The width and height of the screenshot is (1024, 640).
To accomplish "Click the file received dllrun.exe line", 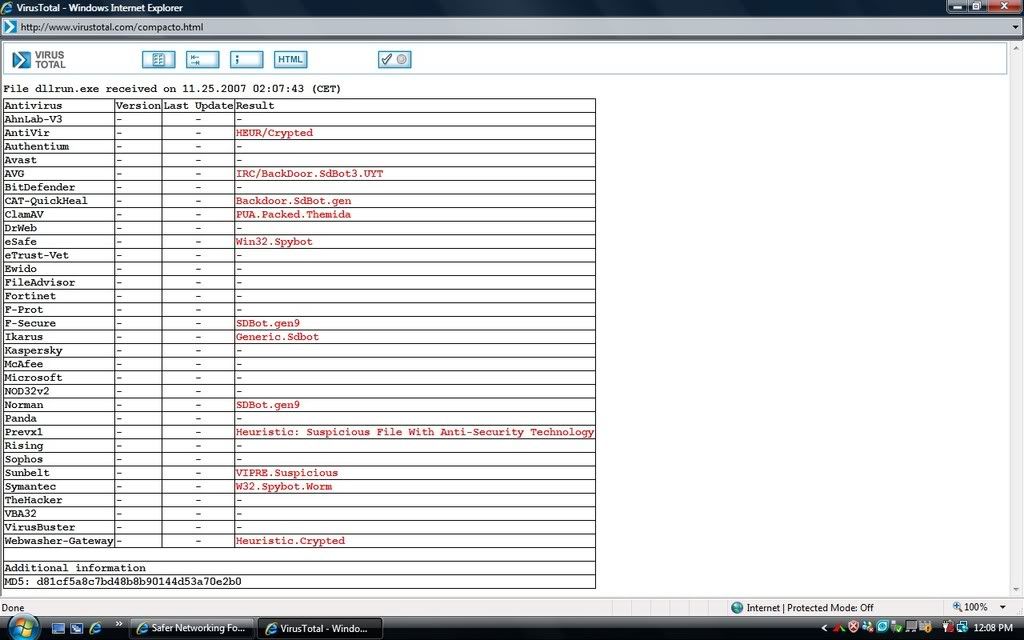I will pyautogui.click(x=172, y=88).
